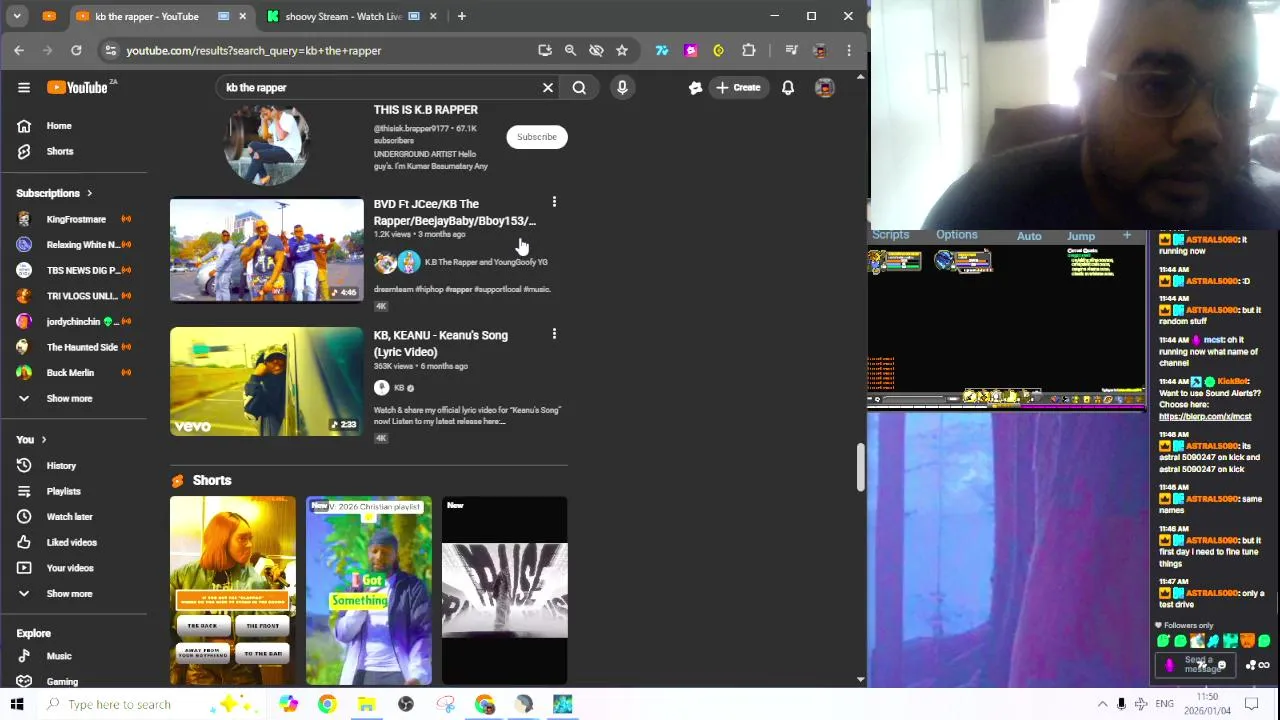Open the browser extensions puzzle icon
Screen dimensions: 1280x720
tap(748, 50)
